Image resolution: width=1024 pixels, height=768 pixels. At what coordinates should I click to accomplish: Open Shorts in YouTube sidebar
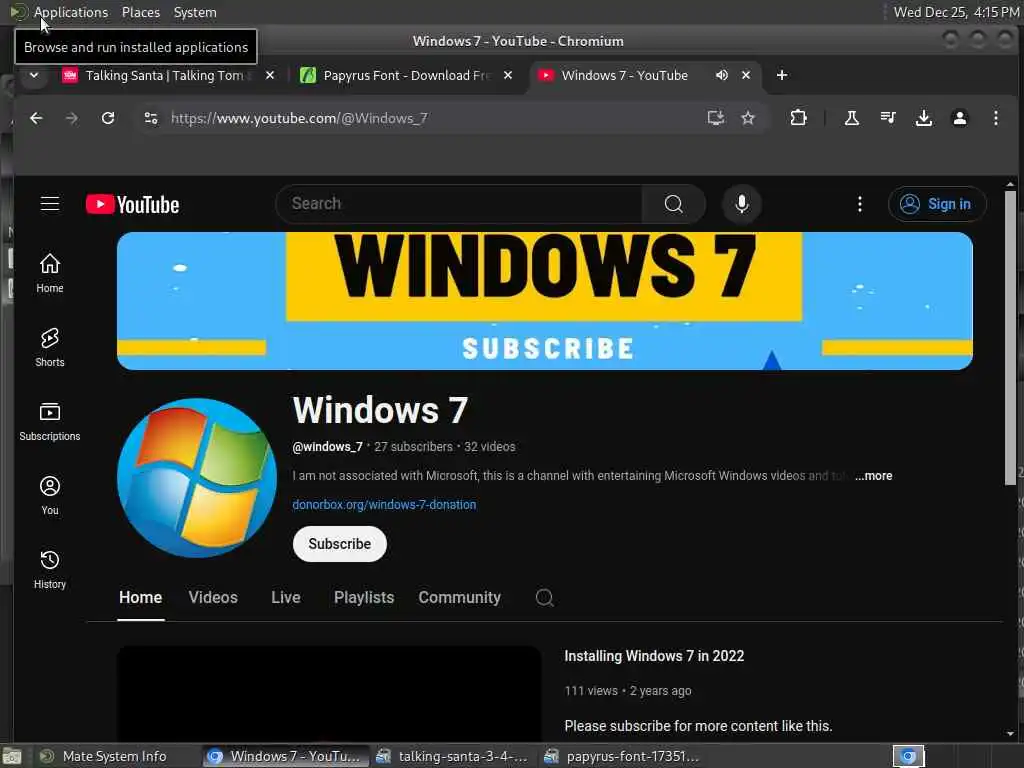(x=50, y=347)
